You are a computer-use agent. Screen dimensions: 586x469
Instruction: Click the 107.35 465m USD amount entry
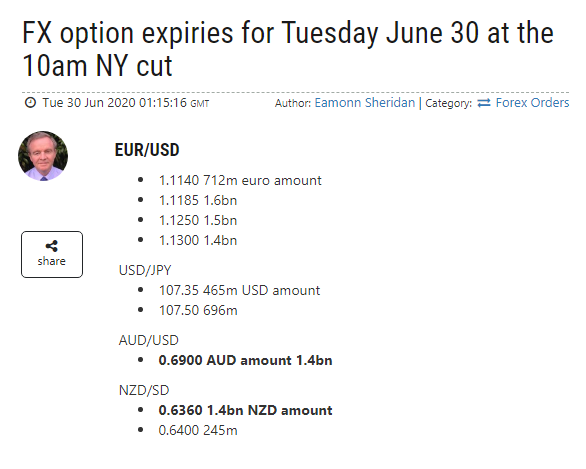[239, 290]
